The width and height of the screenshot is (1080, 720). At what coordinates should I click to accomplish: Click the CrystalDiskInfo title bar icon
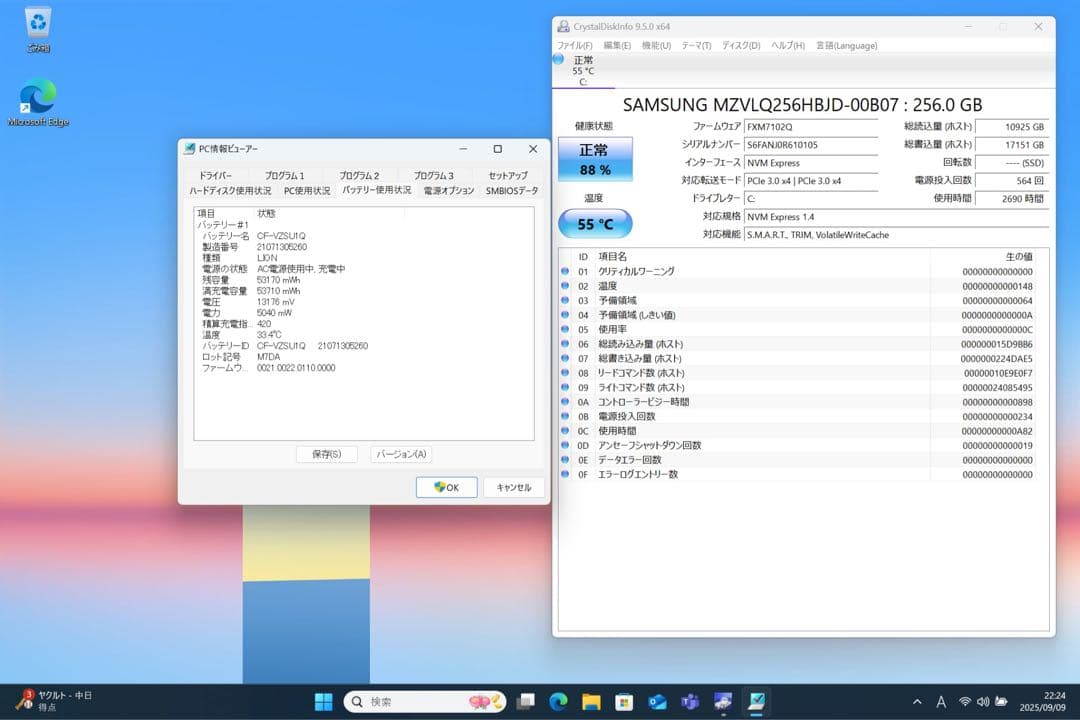coord(563,27)
